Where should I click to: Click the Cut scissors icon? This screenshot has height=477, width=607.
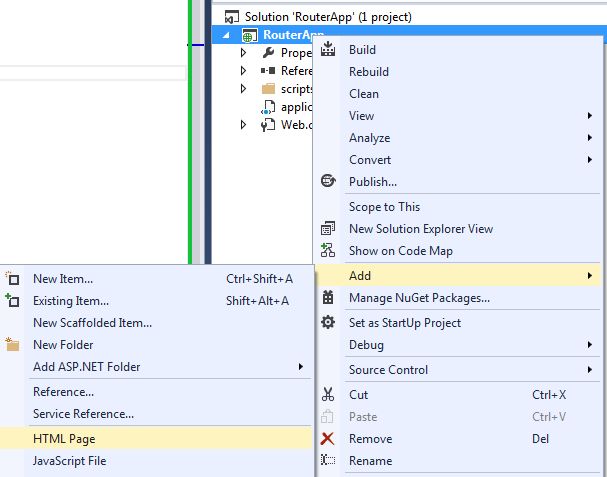(328, 394)
